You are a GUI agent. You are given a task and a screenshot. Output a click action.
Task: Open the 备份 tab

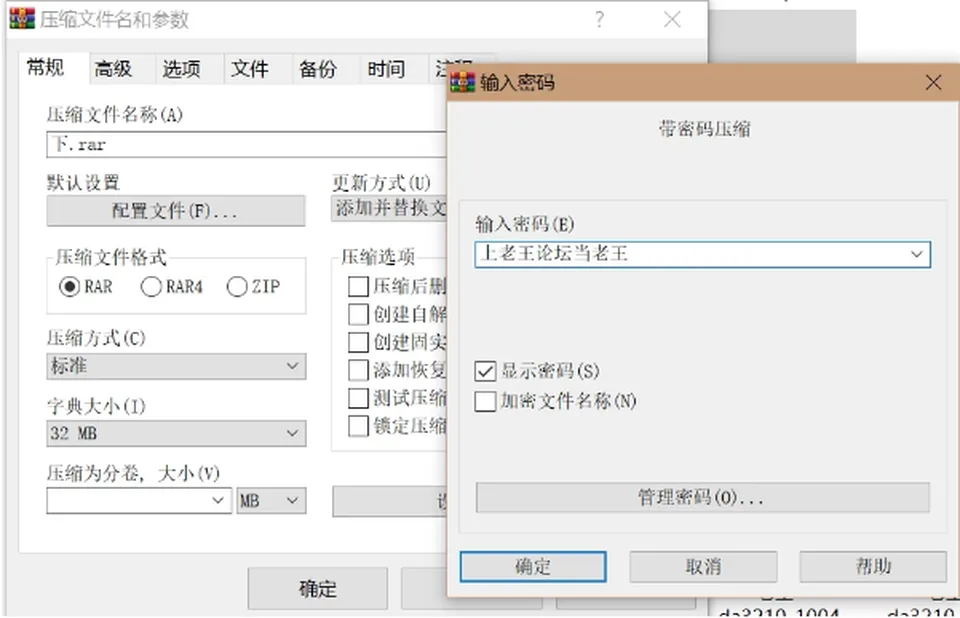pyautogui.click(x=318, y=69)
